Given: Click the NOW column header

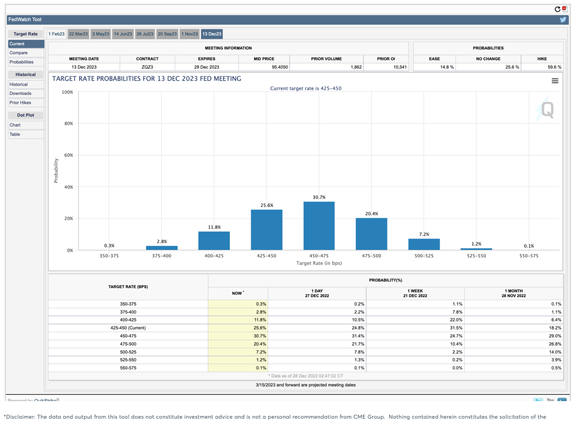Looking at the screenshot, I should pos(238,293).
